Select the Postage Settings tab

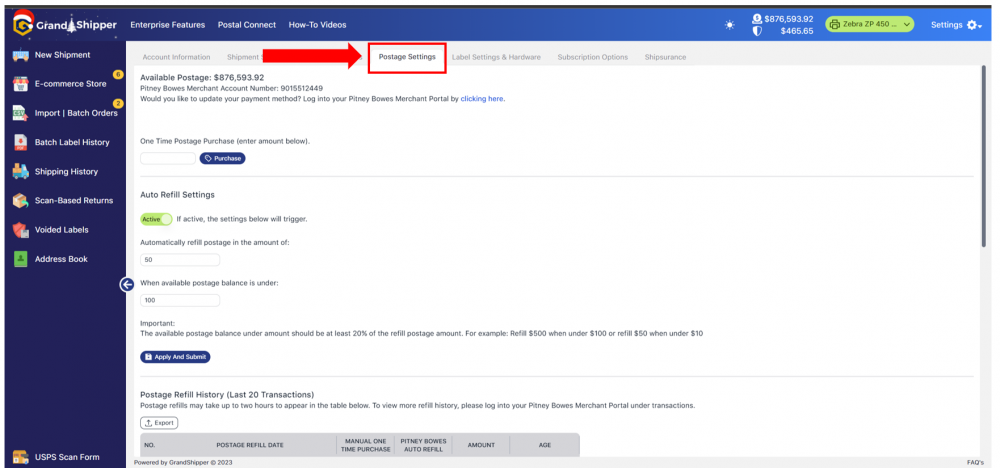407,57
